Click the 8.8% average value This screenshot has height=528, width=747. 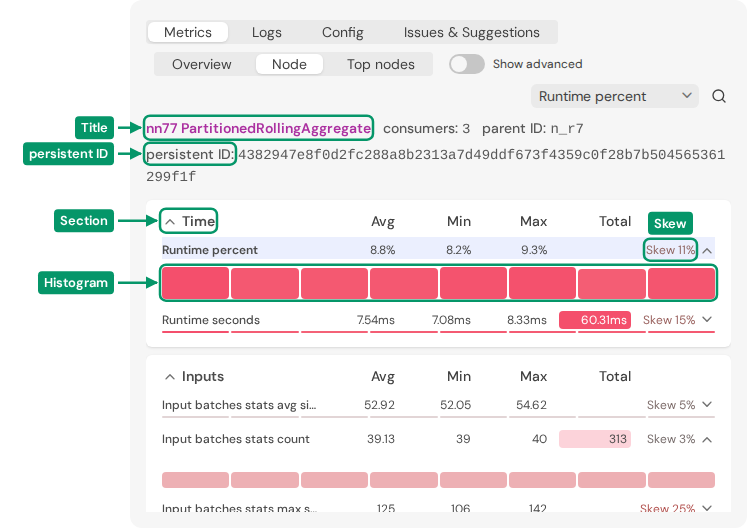[383, 250]
